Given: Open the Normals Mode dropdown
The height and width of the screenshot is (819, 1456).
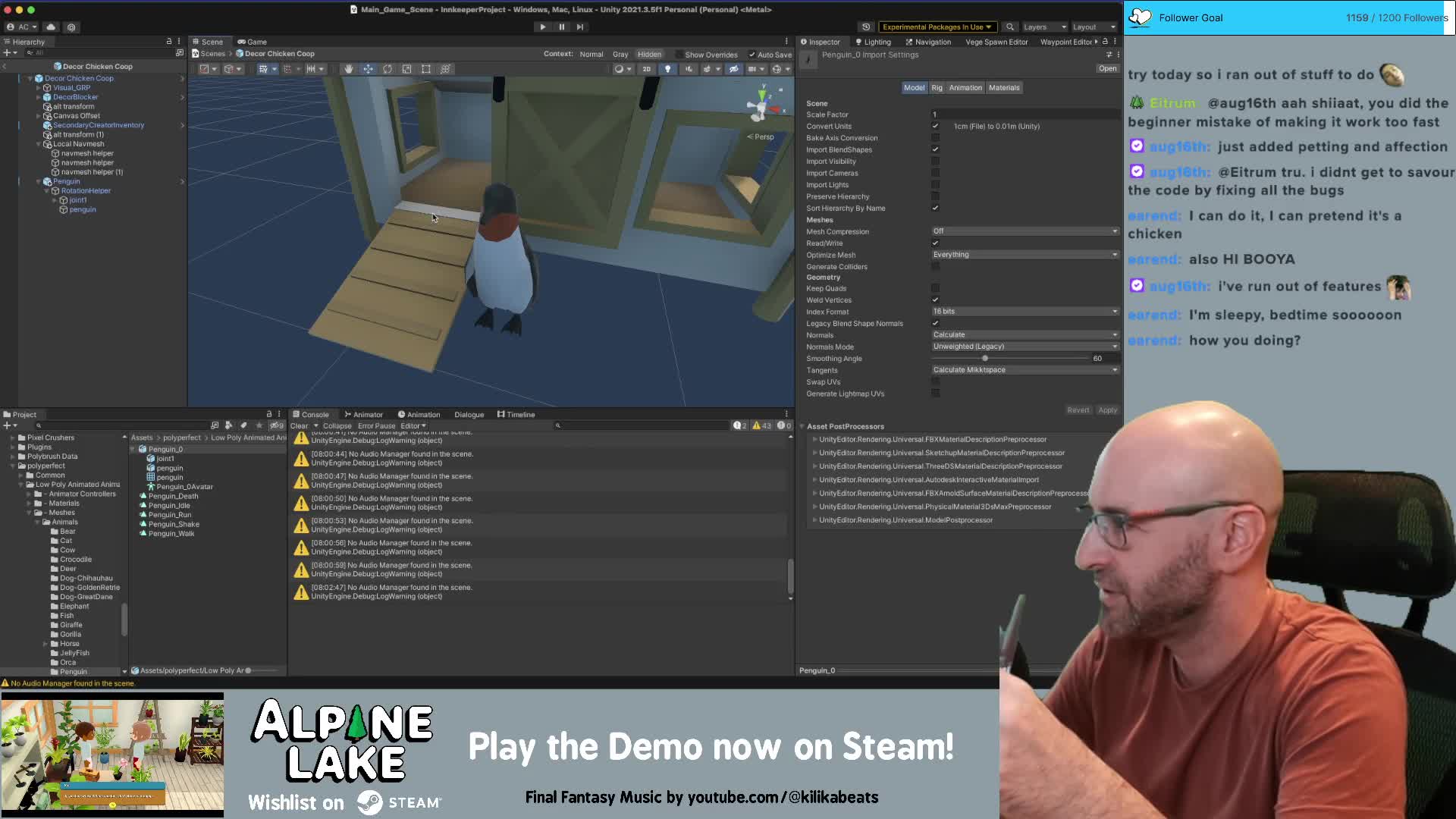Looking at the screenshot, I should pyautogui.click(x=1025, y=347).
